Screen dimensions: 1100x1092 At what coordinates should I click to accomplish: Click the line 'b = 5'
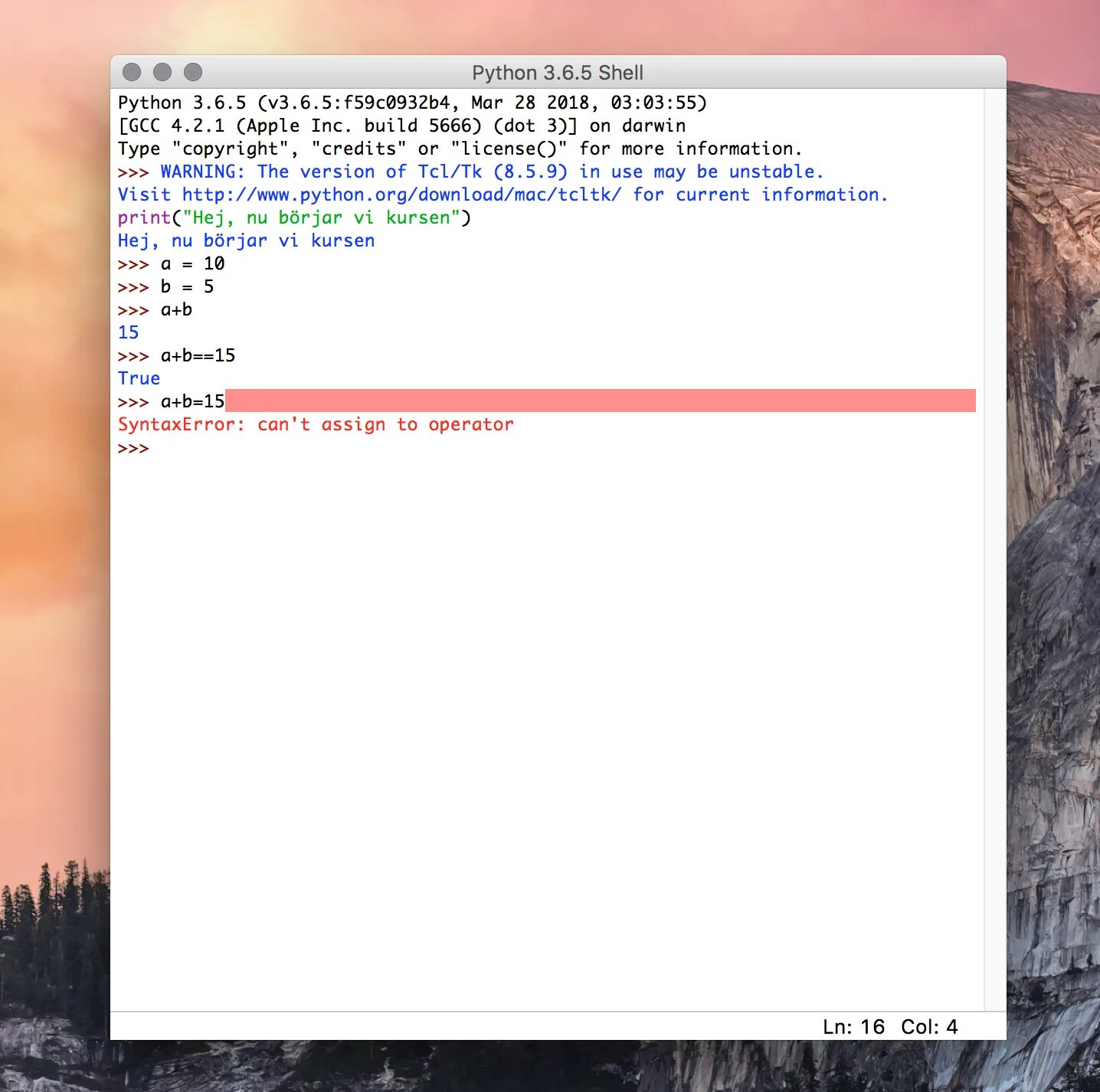[187, 286]
